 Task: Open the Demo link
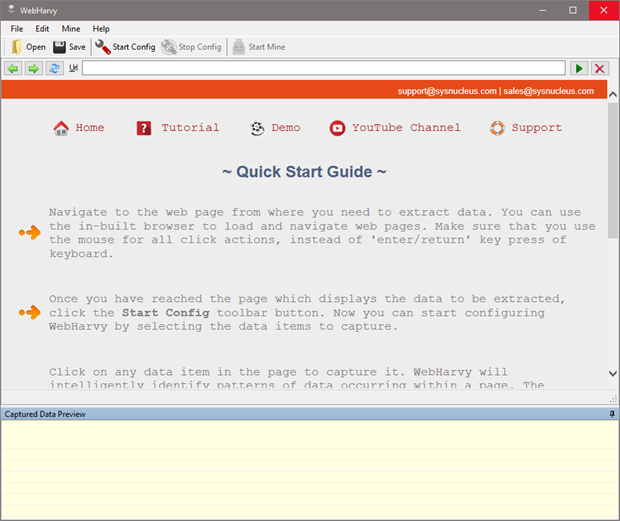pos(286,128)
